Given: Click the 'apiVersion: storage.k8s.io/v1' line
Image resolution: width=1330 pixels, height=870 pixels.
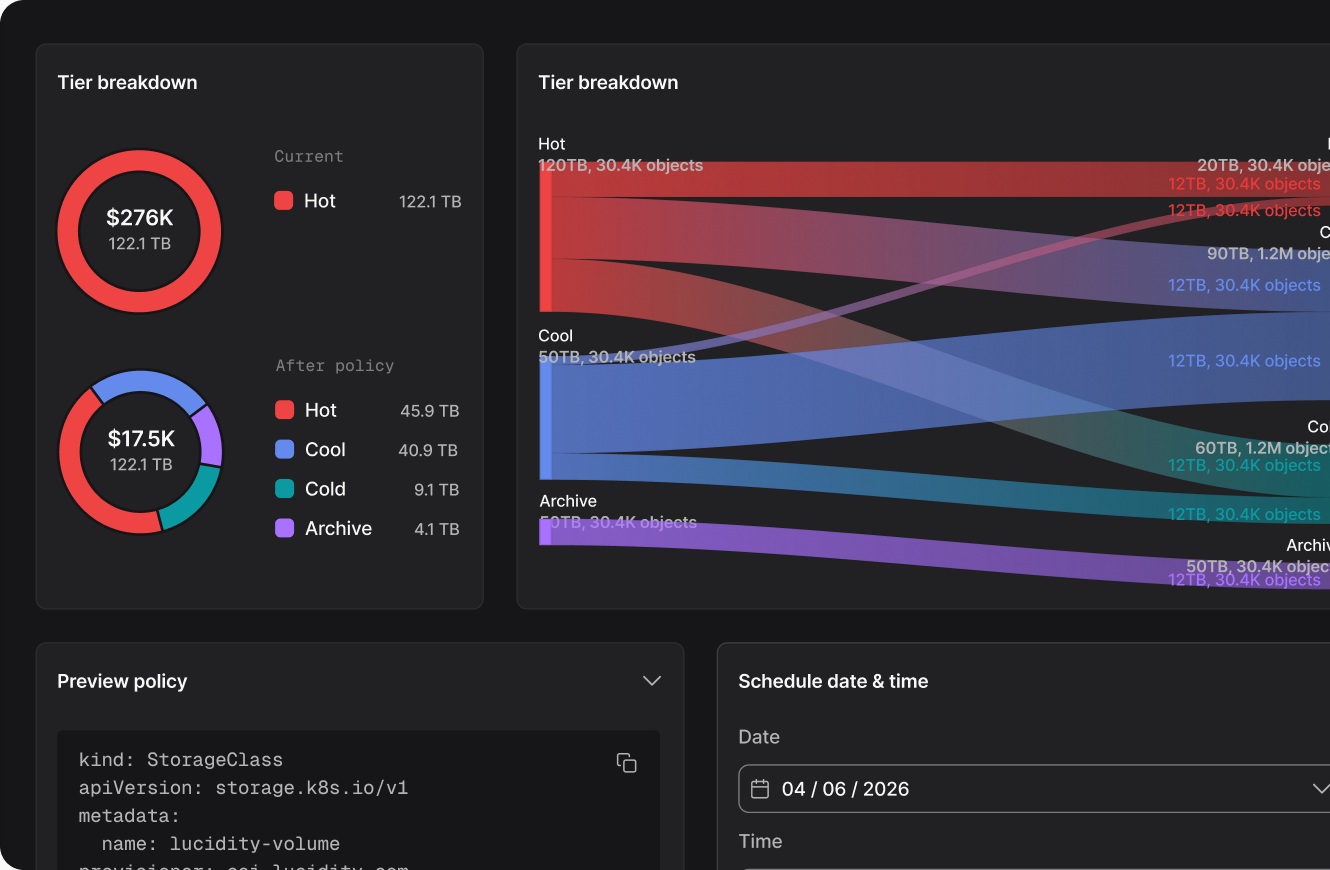Looking at the screenshot, I should tap(243, 788).
